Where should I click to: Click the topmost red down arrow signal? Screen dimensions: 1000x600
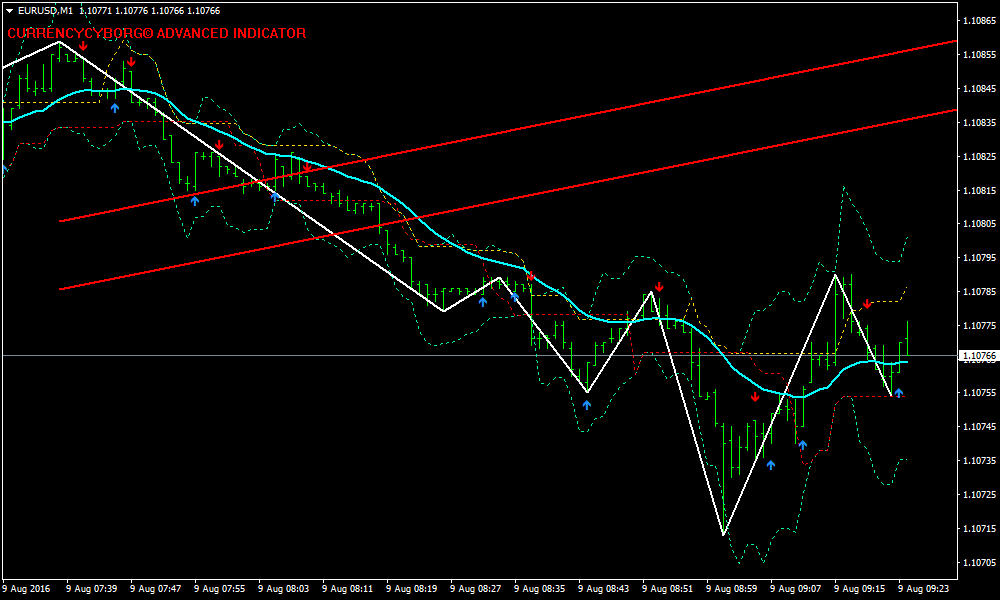[83, 46]
